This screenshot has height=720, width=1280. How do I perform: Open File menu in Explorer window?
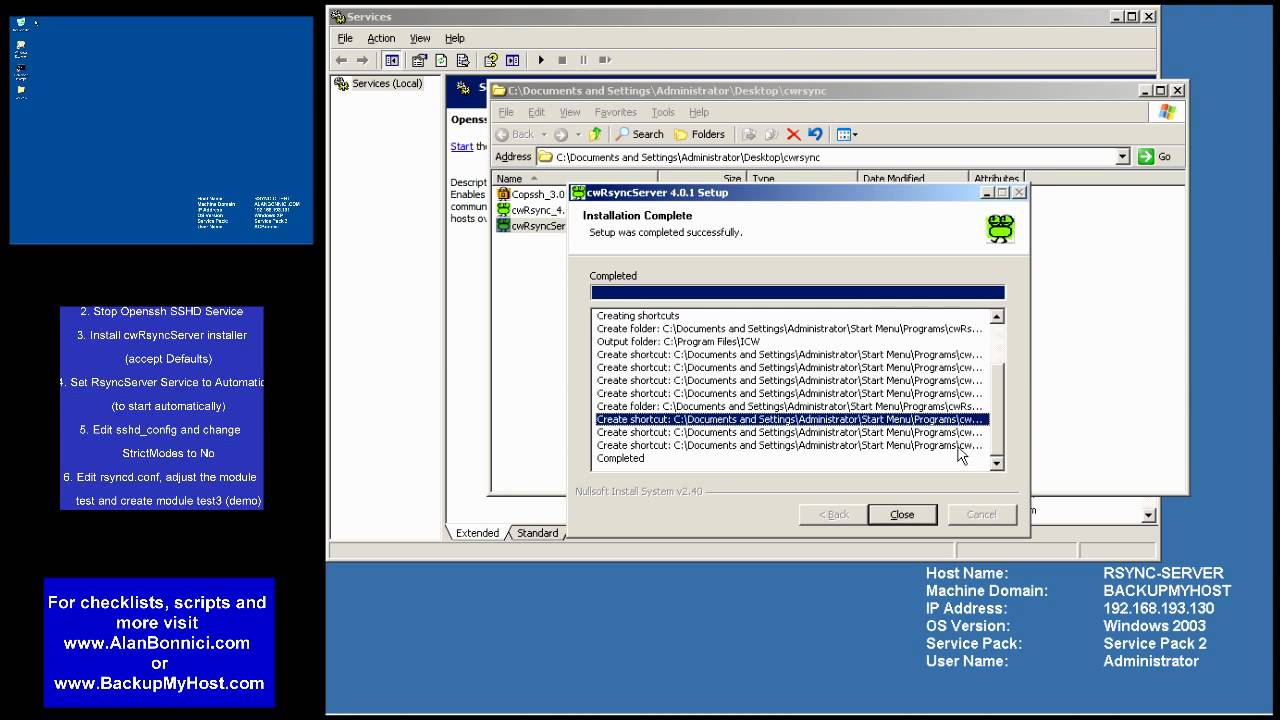coord(506,112)
